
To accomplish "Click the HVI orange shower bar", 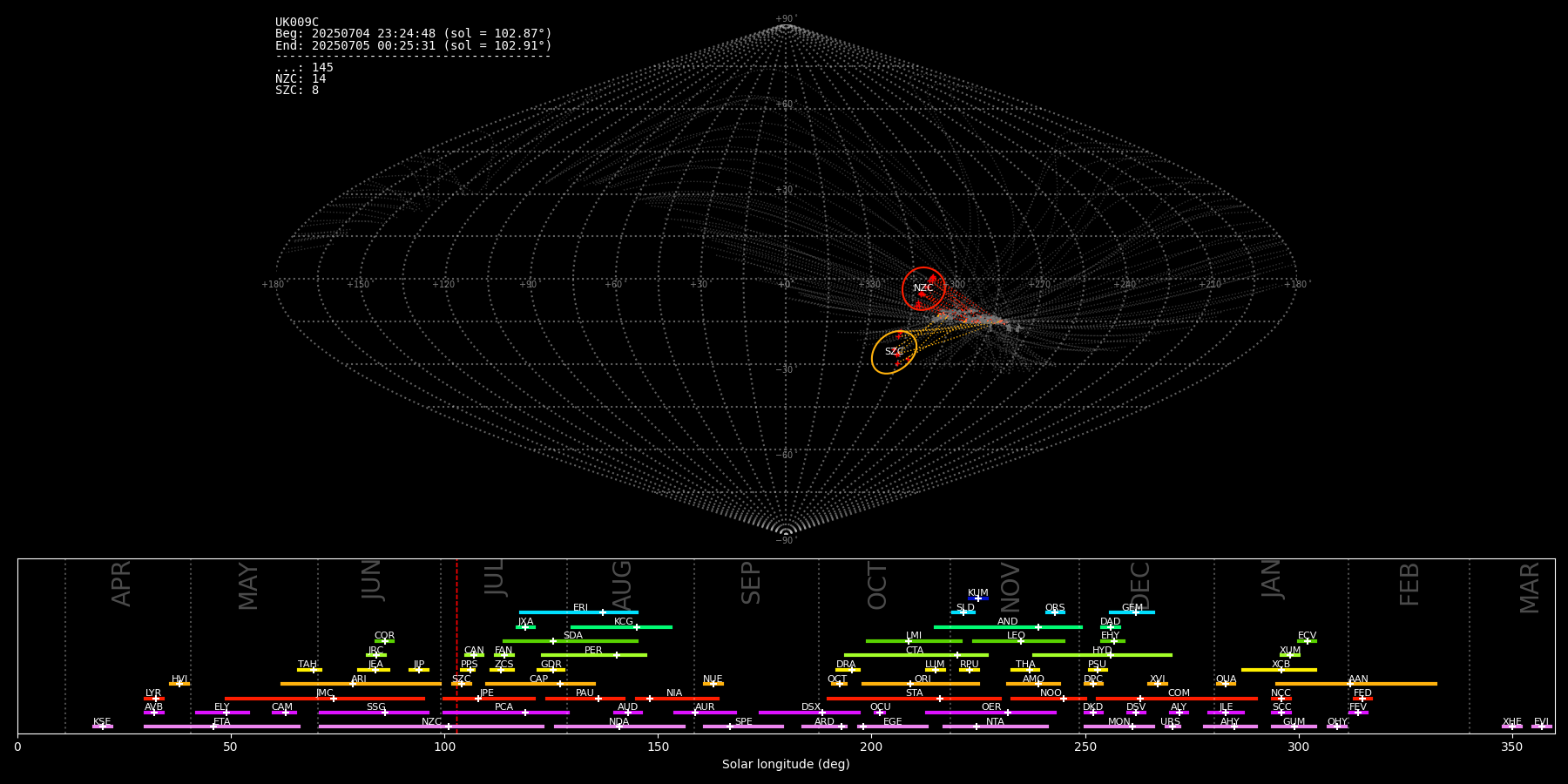I will (x=179, y=684).
